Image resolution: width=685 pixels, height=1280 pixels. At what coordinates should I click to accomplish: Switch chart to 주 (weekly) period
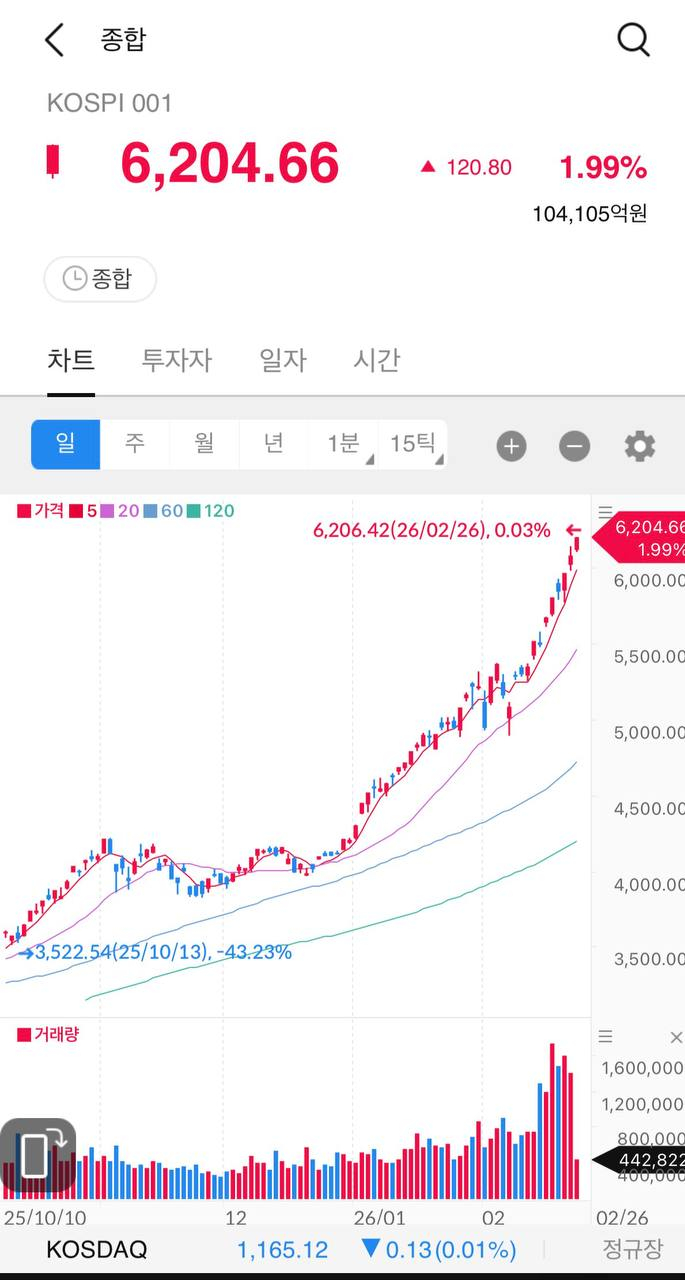(x=135, y=444)
